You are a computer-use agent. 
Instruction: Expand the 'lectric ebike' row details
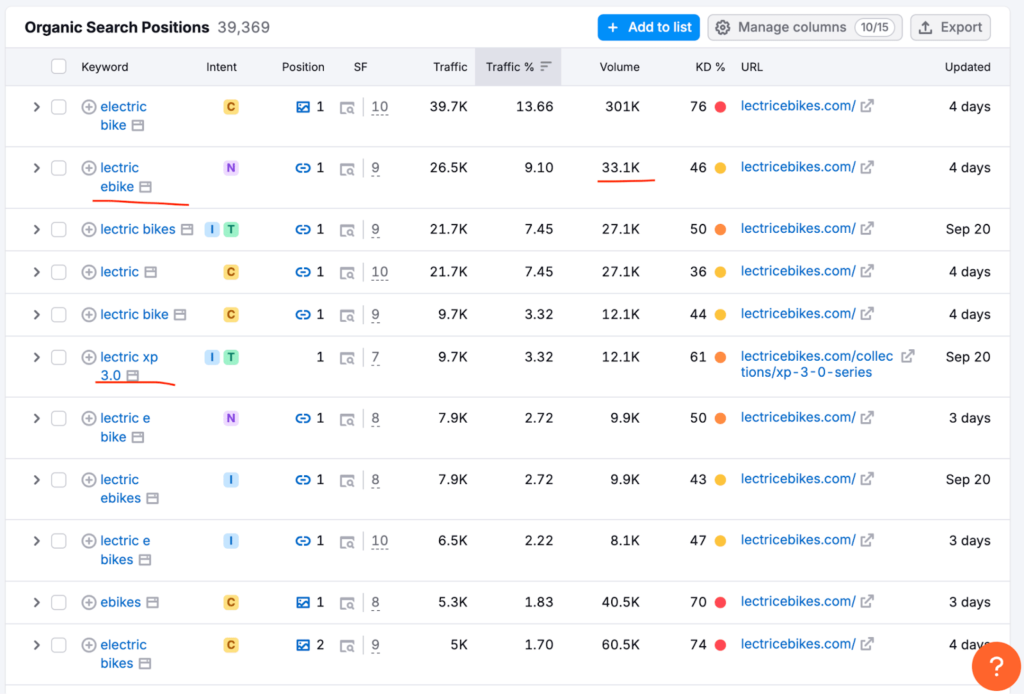[x=36, y=168]
